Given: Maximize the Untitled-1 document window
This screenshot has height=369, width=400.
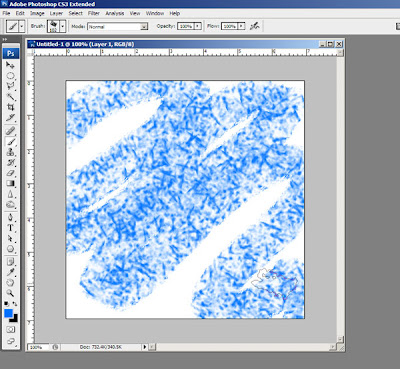Looking at the screenshot, I should pyautogui.click(x=331, y=44).
